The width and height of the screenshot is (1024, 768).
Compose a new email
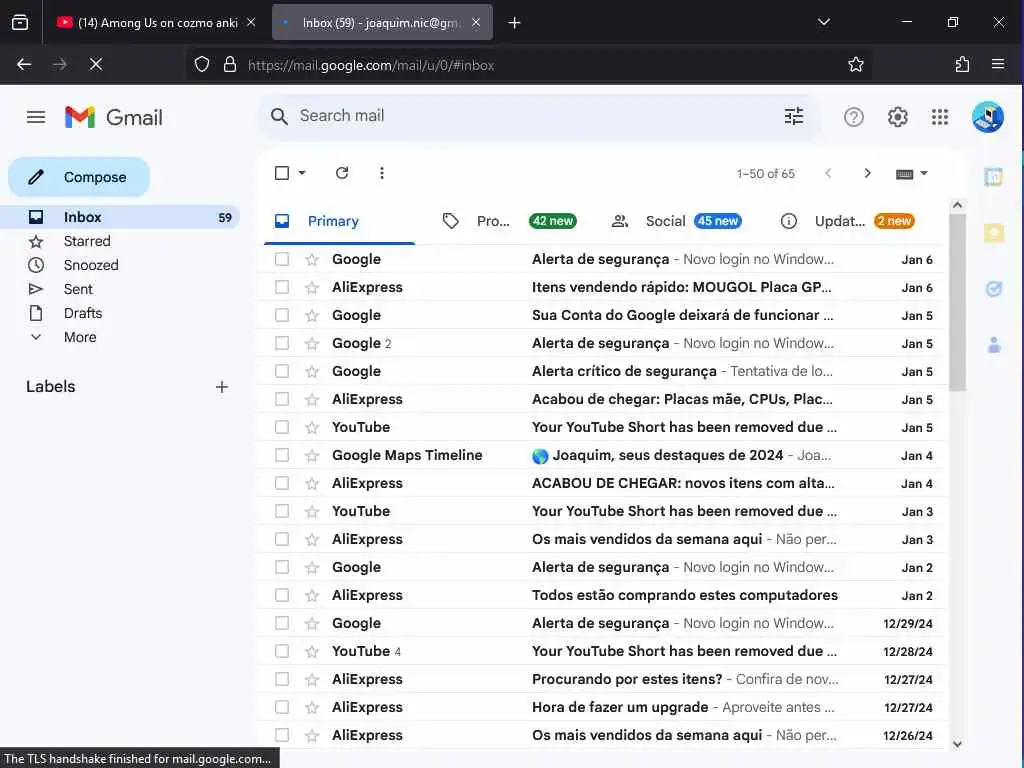[x=79, y=177]
